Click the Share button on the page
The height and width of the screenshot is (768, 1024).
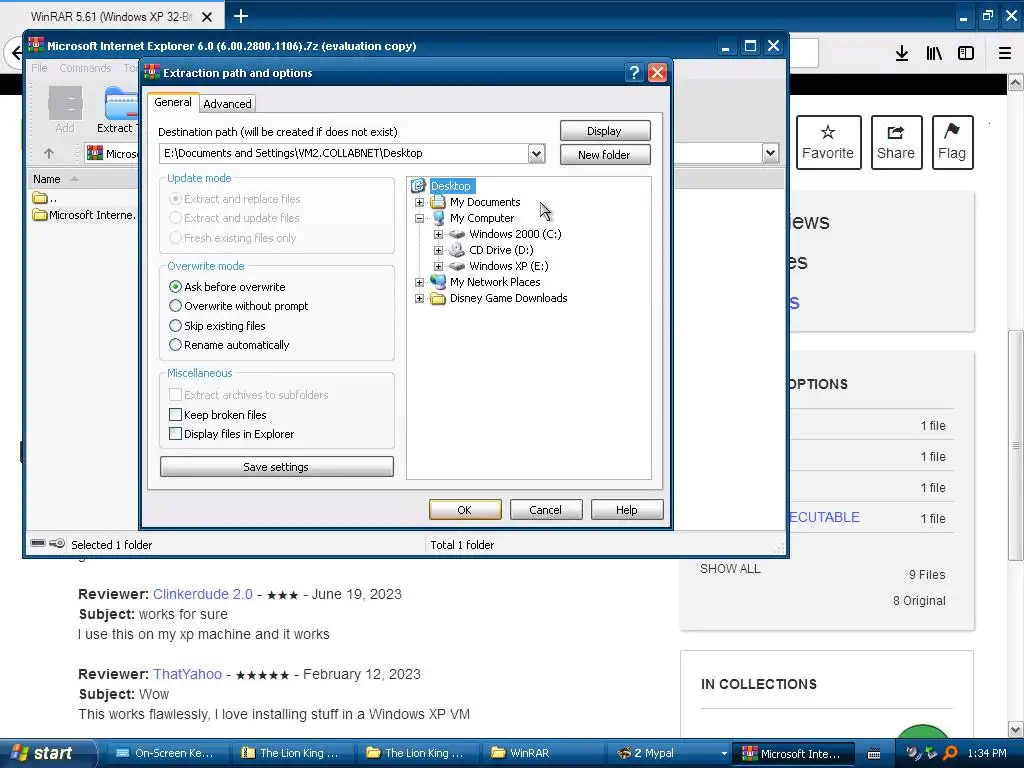point(896,142)
